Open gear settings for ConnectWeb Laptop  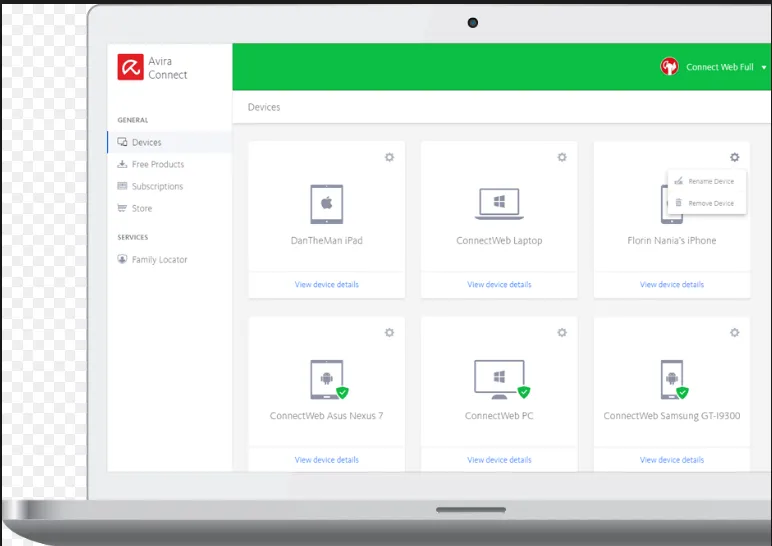click(562, 157)
